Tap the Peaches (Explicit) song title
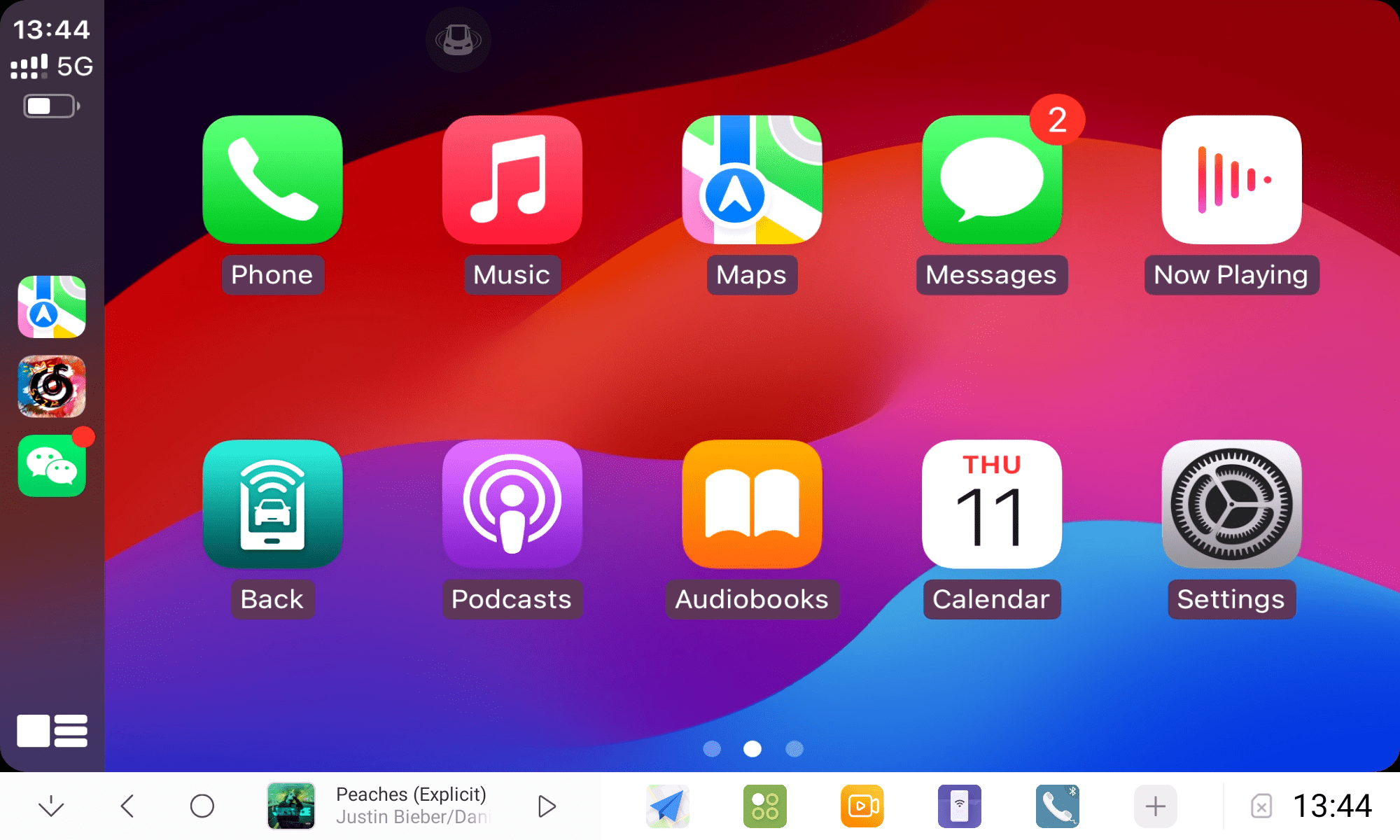 (x=411, y=794)
